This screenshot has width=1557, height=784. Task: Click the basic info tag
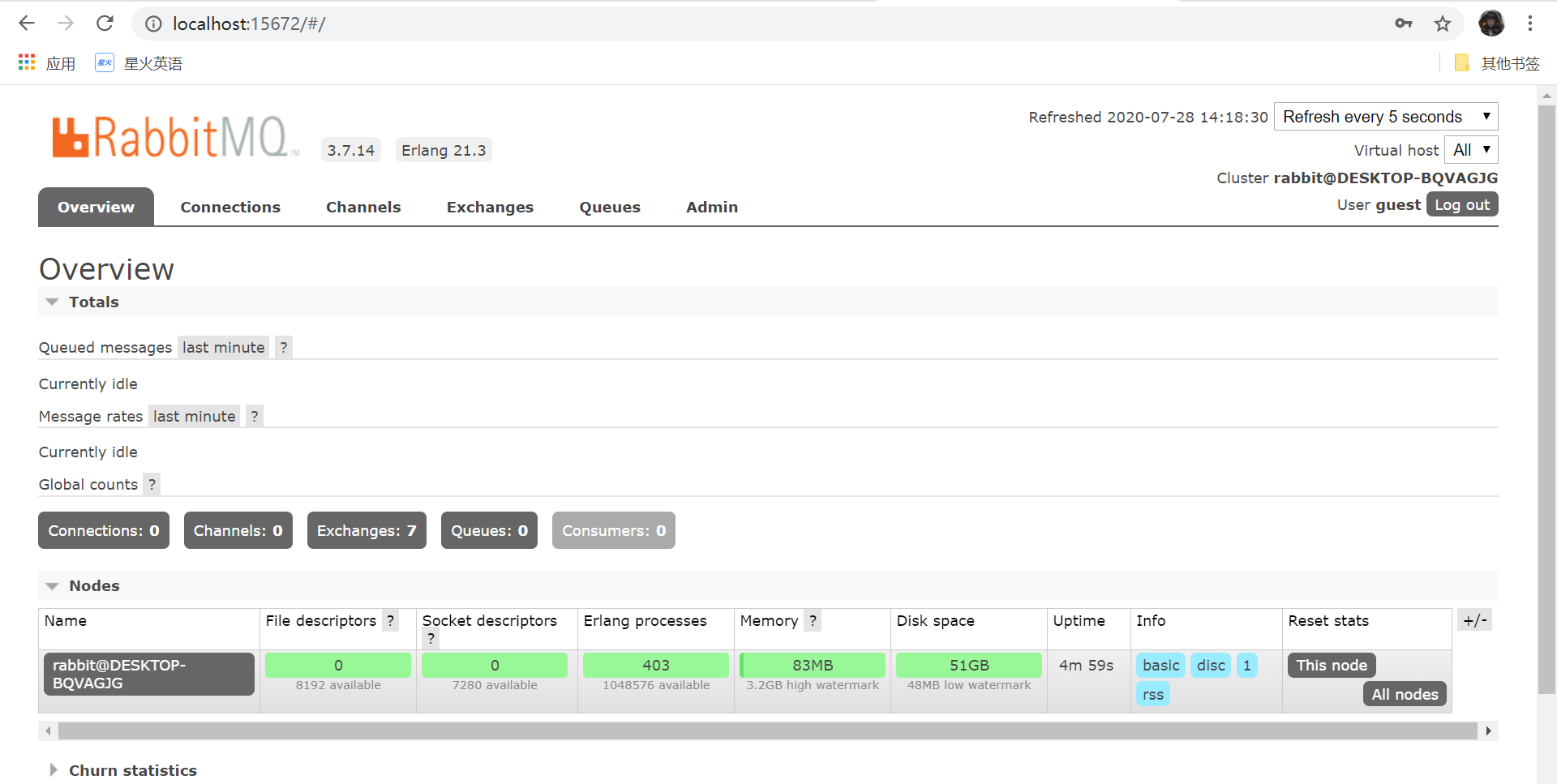1160,666
